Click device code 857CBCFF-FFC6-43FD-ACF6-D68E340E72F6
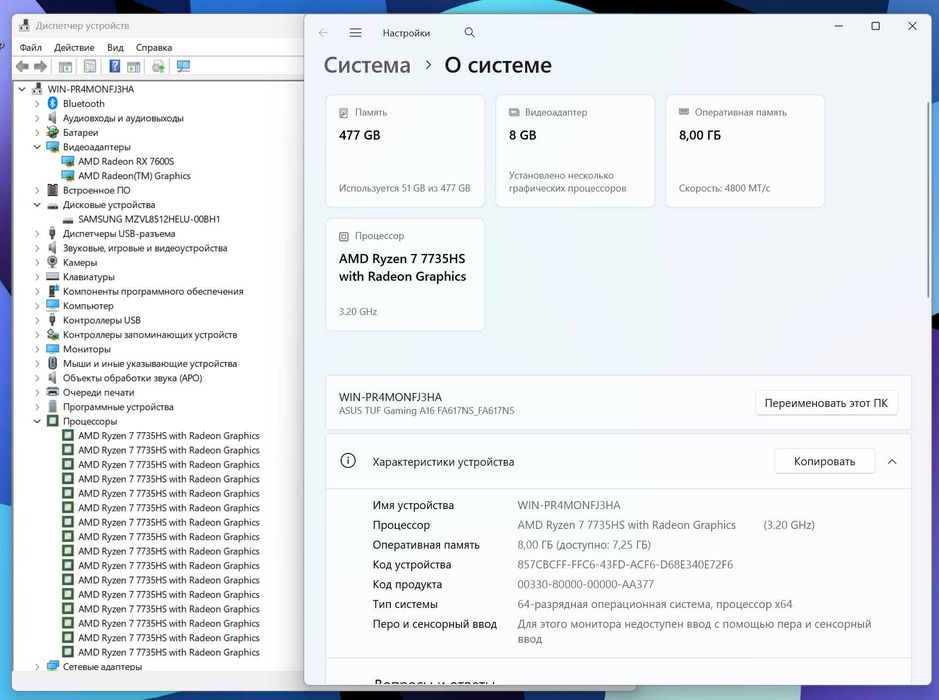The height and width of the screenshot is (700, 939). coord(625,565)
